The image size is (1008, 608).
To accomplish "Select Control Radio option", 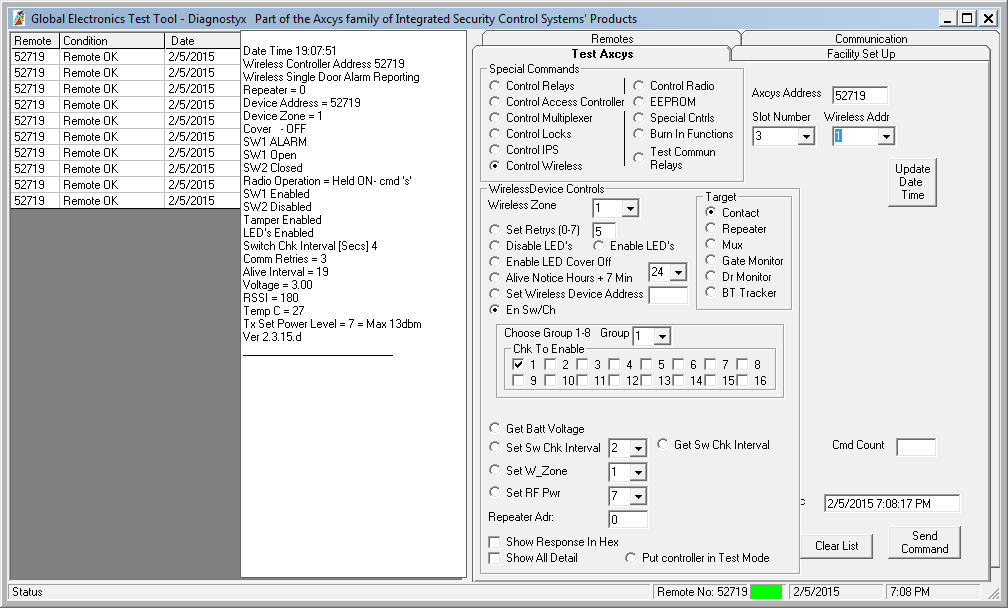I will (638, 85).
